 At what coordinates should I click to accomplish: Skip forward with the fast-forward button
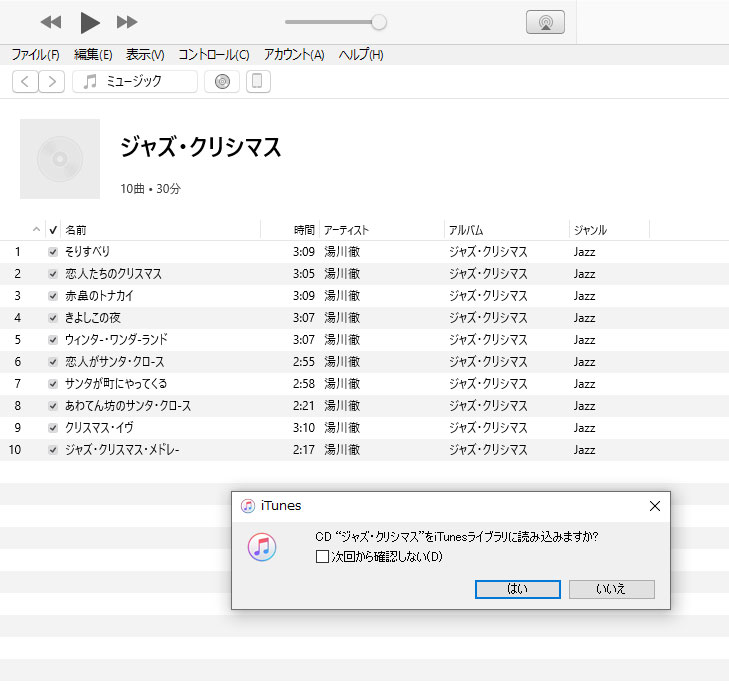tap(127, 22)
